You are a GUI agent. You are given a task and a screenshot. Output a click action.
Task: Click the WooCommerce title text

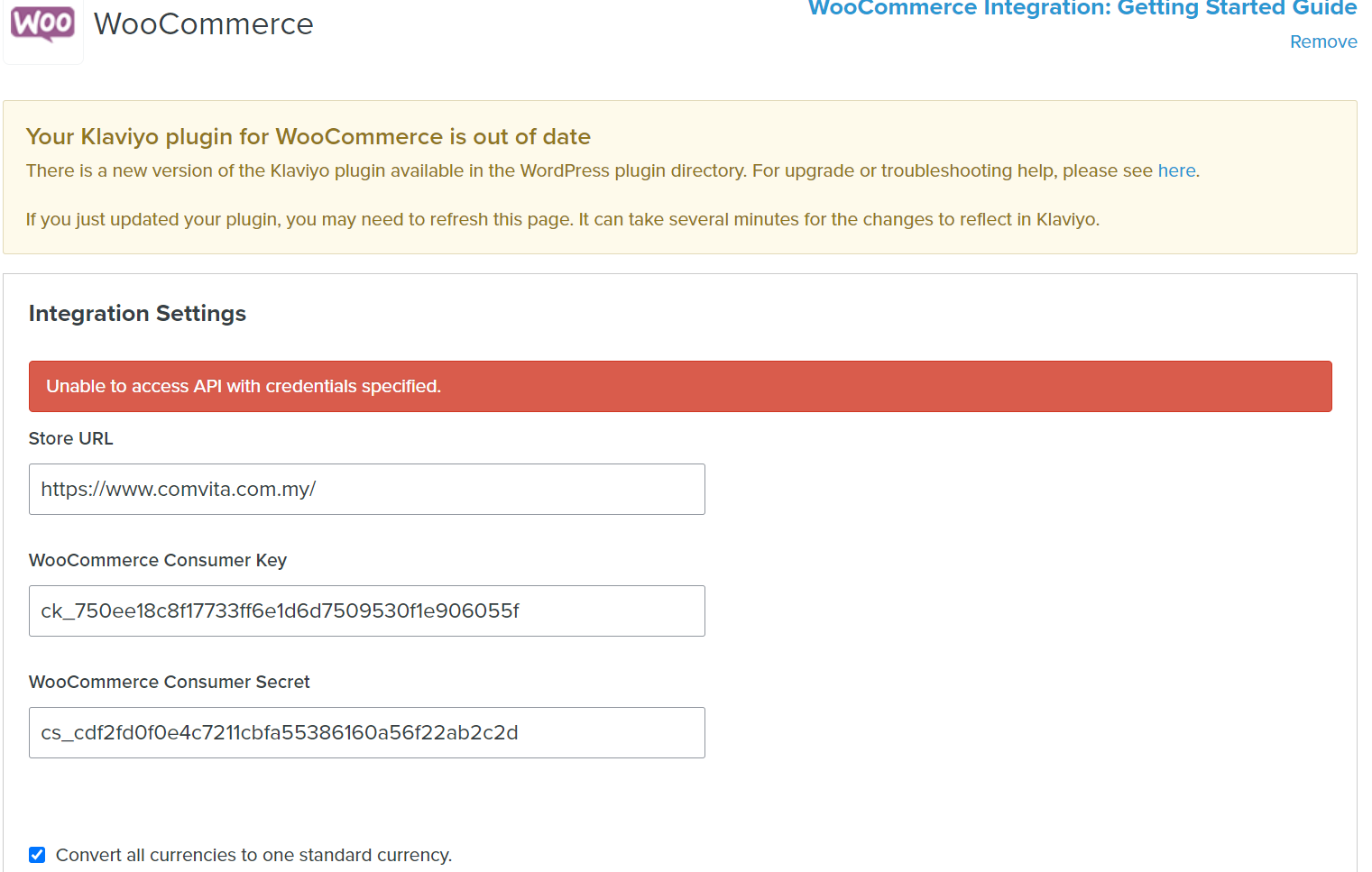(x=204, y=24)
